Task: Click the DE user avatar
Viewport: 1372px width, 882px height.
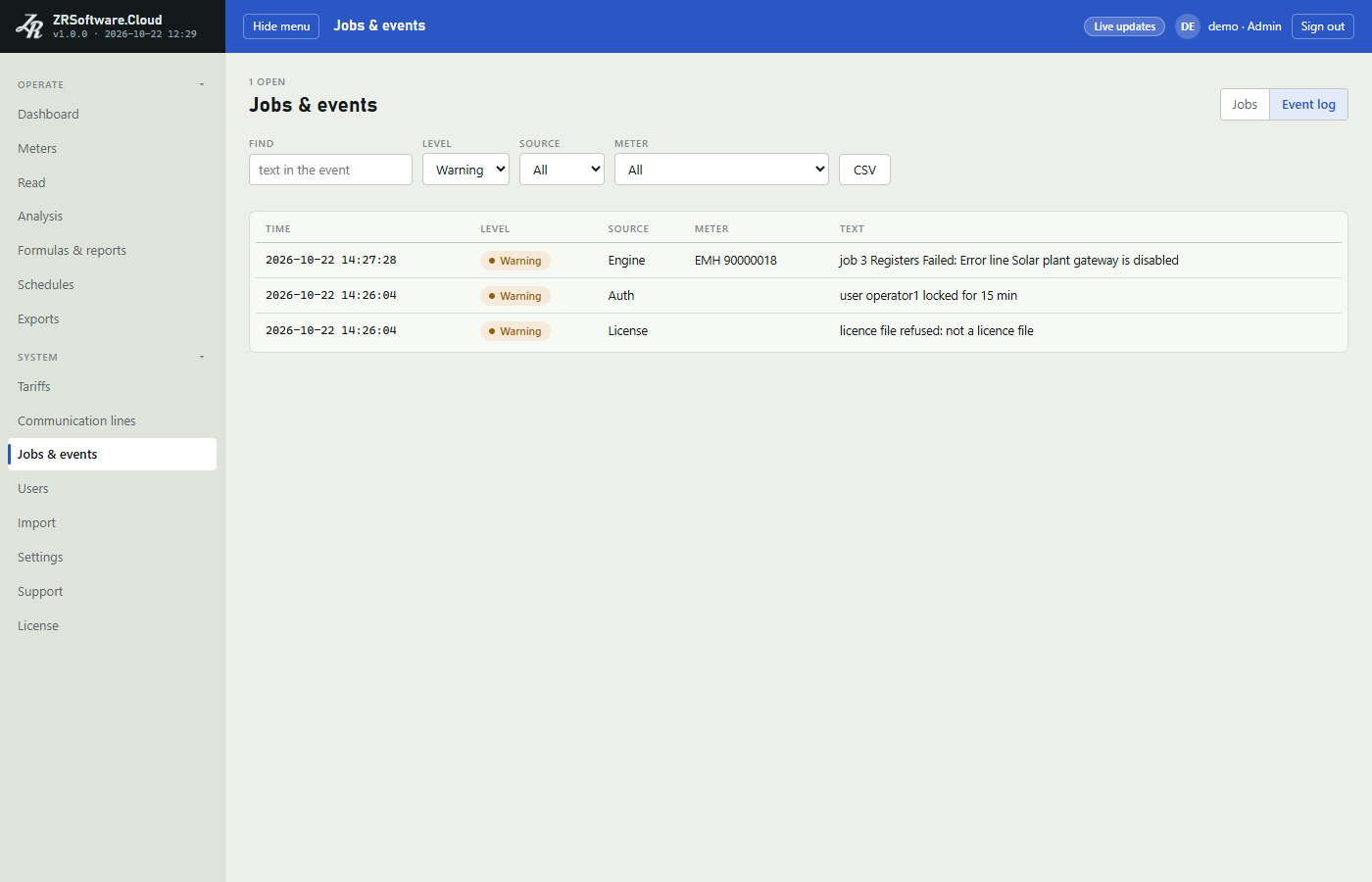Action: click(x=1188, y=26)
